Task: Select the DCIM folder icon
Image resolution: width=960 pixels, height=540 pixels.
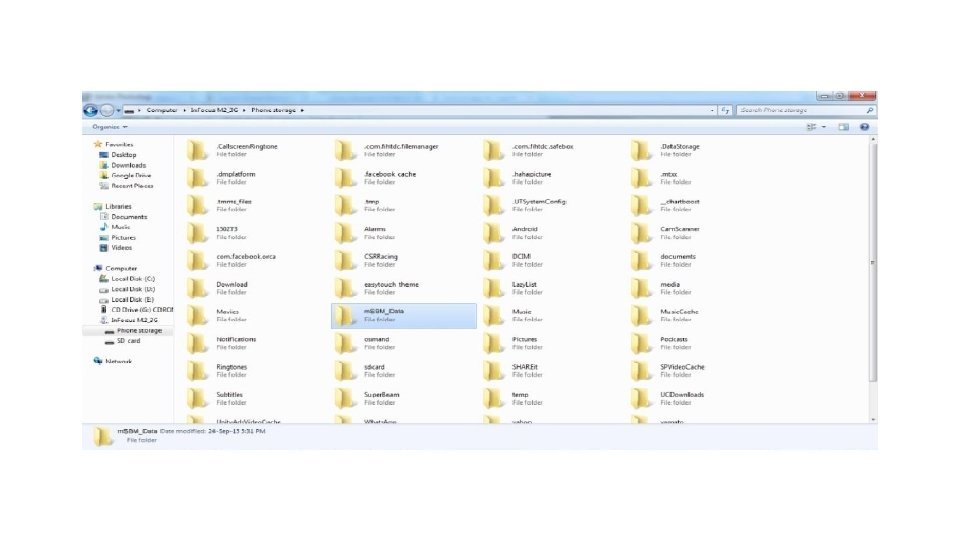Action: click(493, 260)
